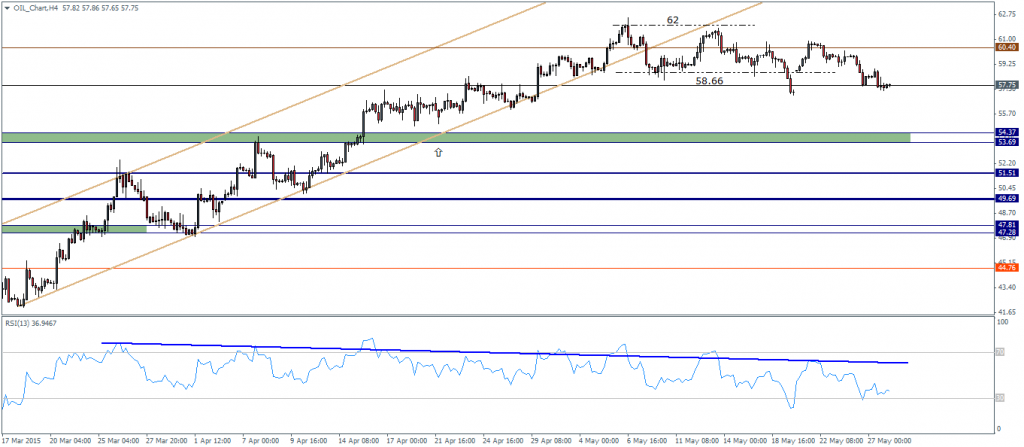Click the 61.00 axis value
The image size is (1024, 447).
coord(1006,39)
